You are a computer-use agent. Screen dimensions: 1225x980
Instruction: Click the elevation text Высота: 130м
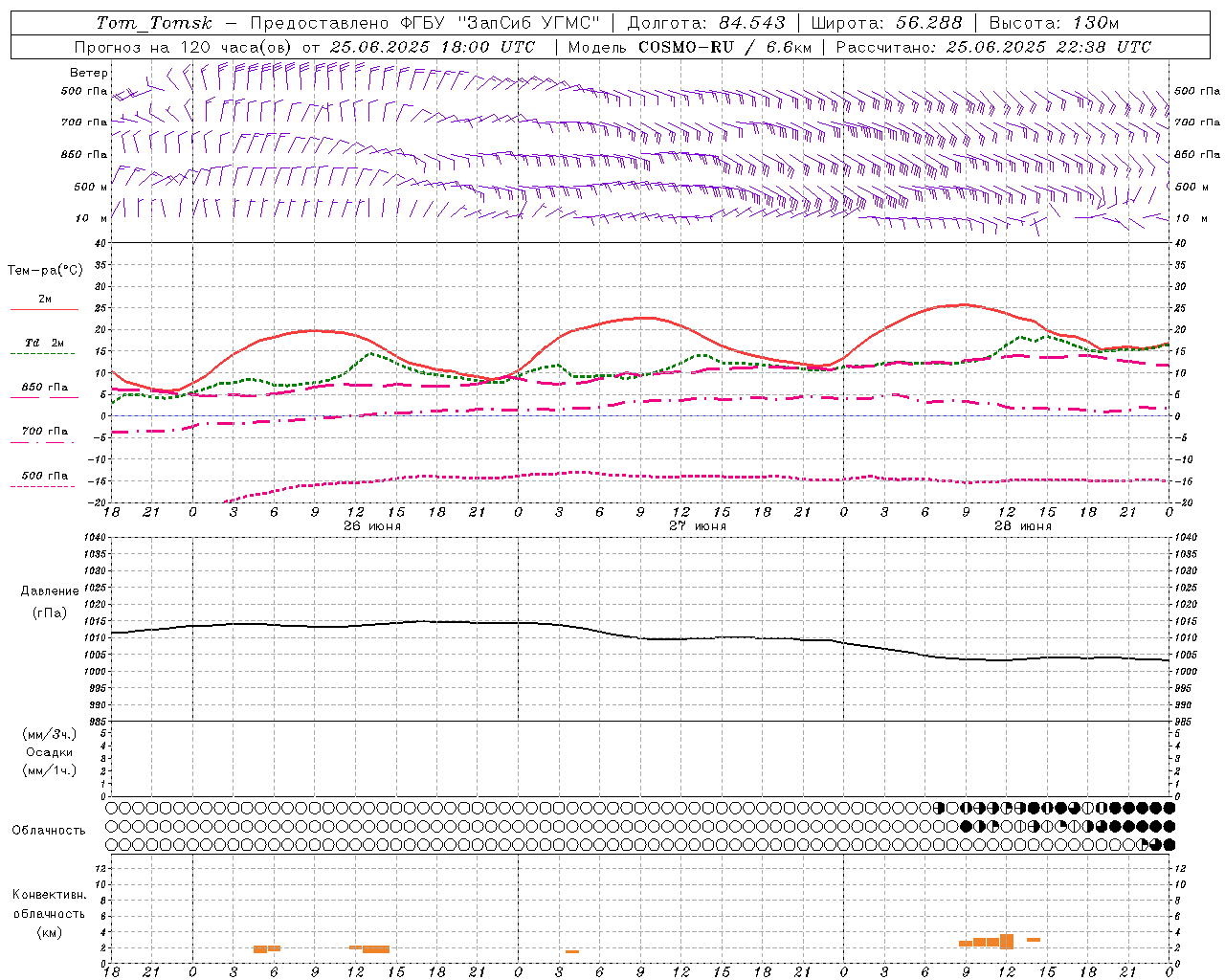1054,23
